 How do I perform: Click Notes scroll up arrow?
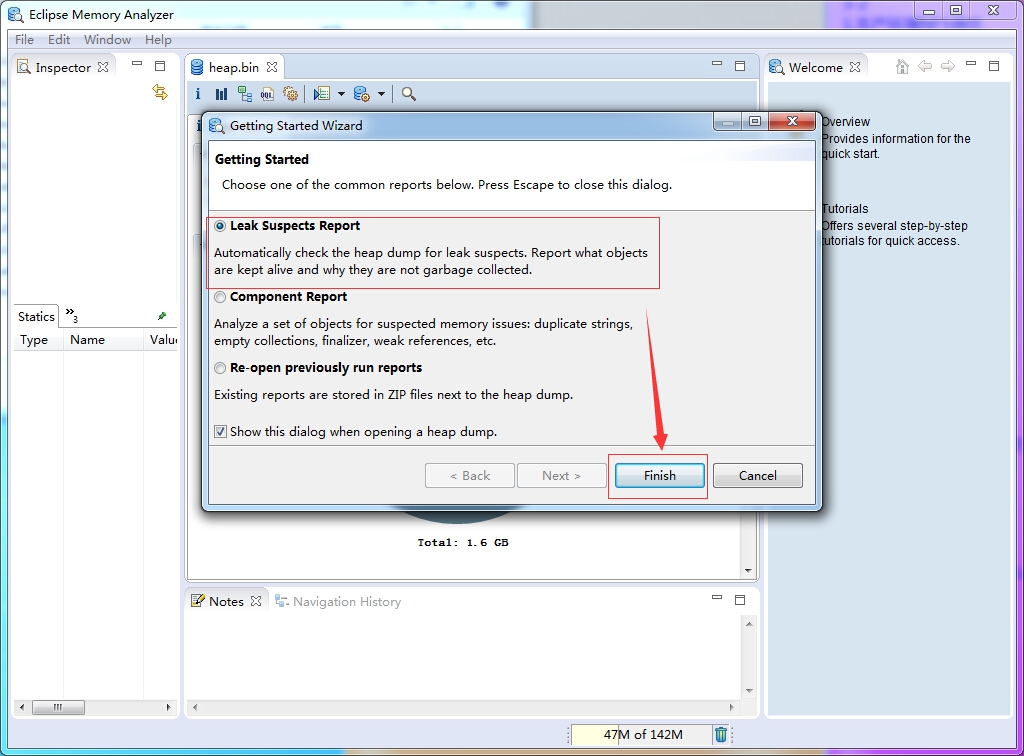point(749,624)
